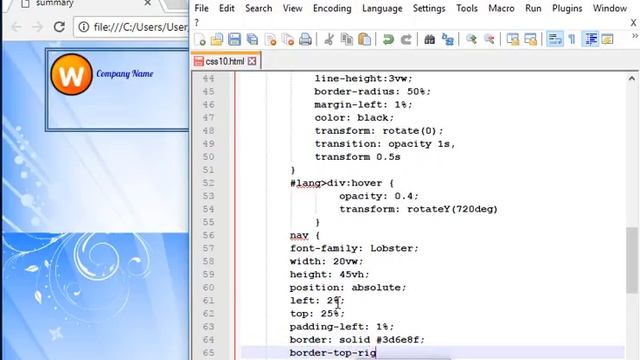Screen dimensions: 640x360
Task: Click the browser address bar URL
Action: [140, 27]
